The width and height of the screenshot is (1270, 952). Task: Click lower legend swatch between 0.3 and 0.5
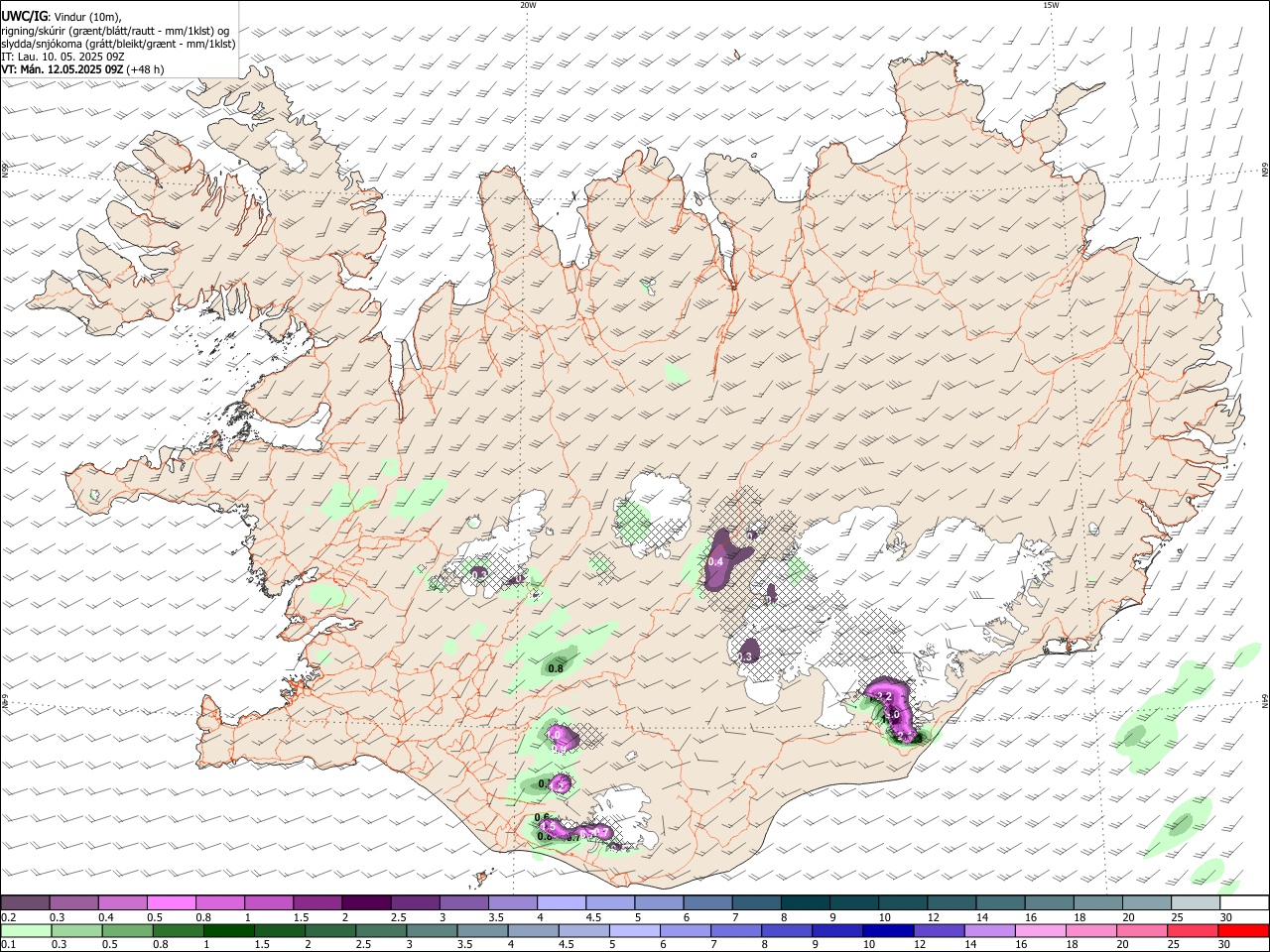coord(75,931)
